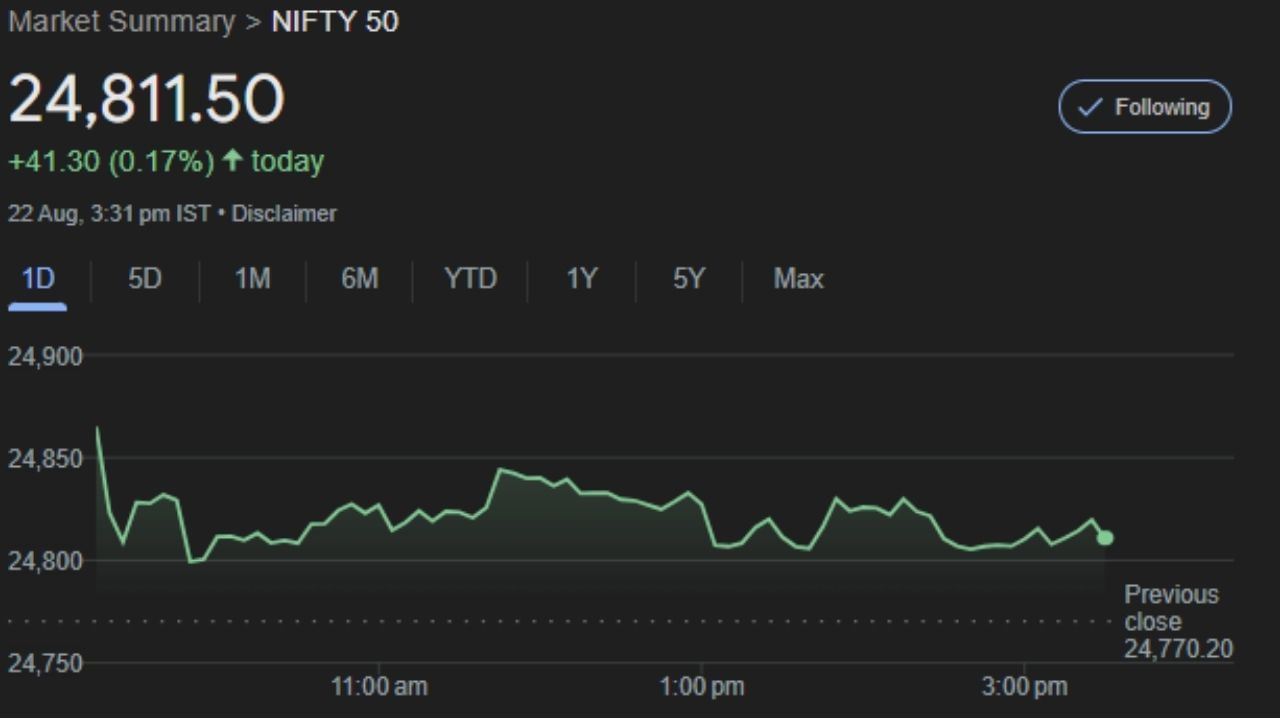This screenshot has height=720, width=1280.
Task: Click the 24,900 y-axis label
Action: [x=45, y=356]
